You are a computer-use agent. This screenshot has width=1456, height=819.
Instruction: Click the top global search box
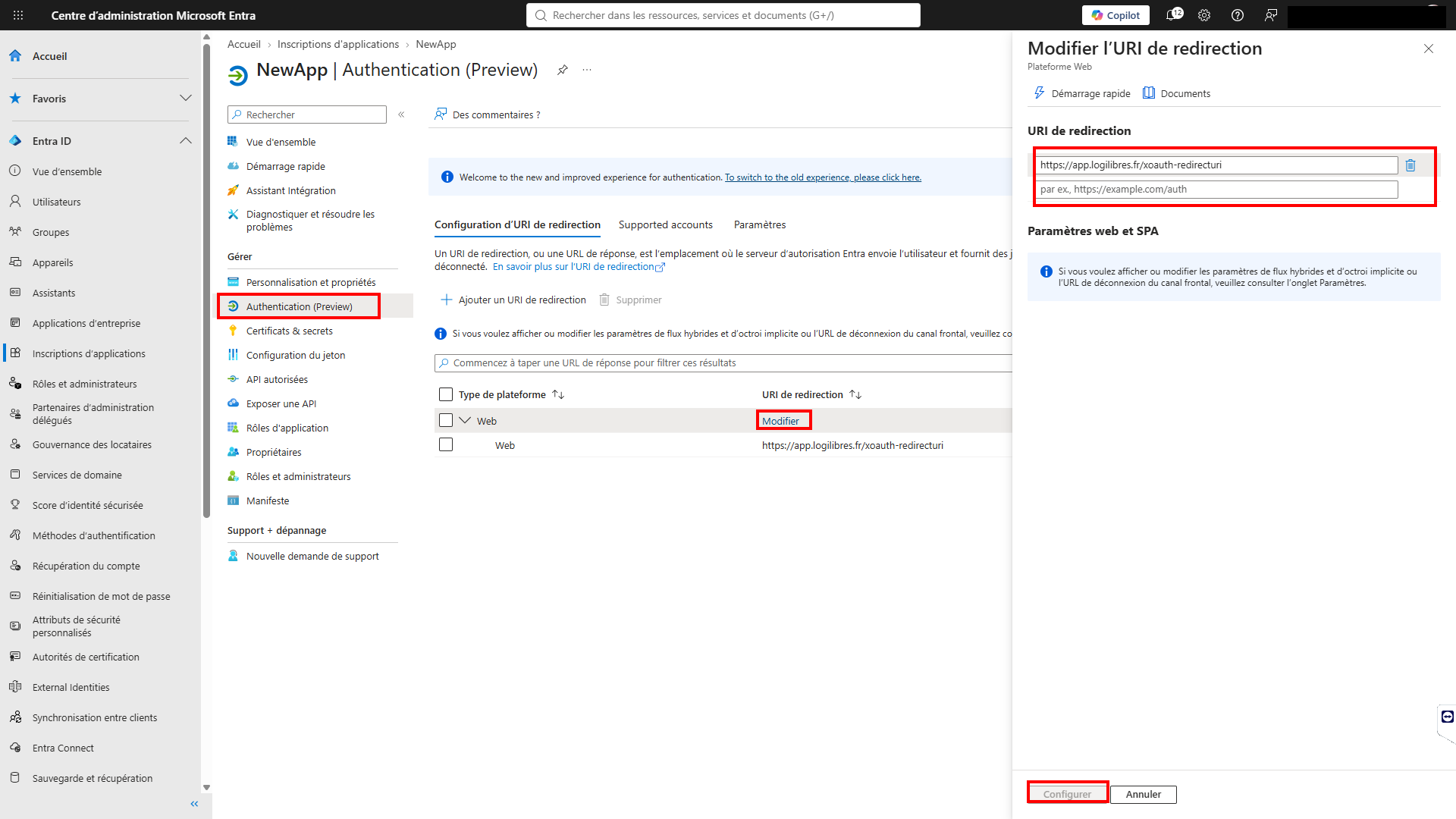[x=723, y=15]
